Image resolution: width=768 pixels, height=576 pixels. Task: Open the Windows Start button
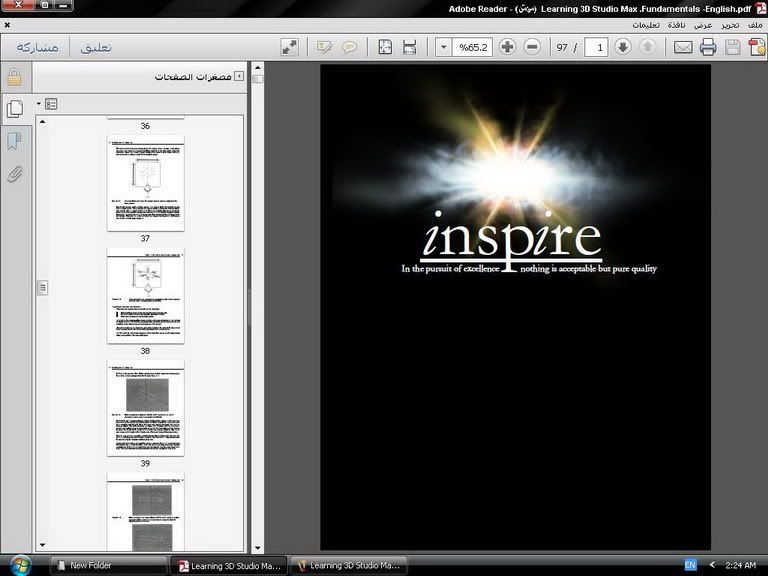pos(21,565)
